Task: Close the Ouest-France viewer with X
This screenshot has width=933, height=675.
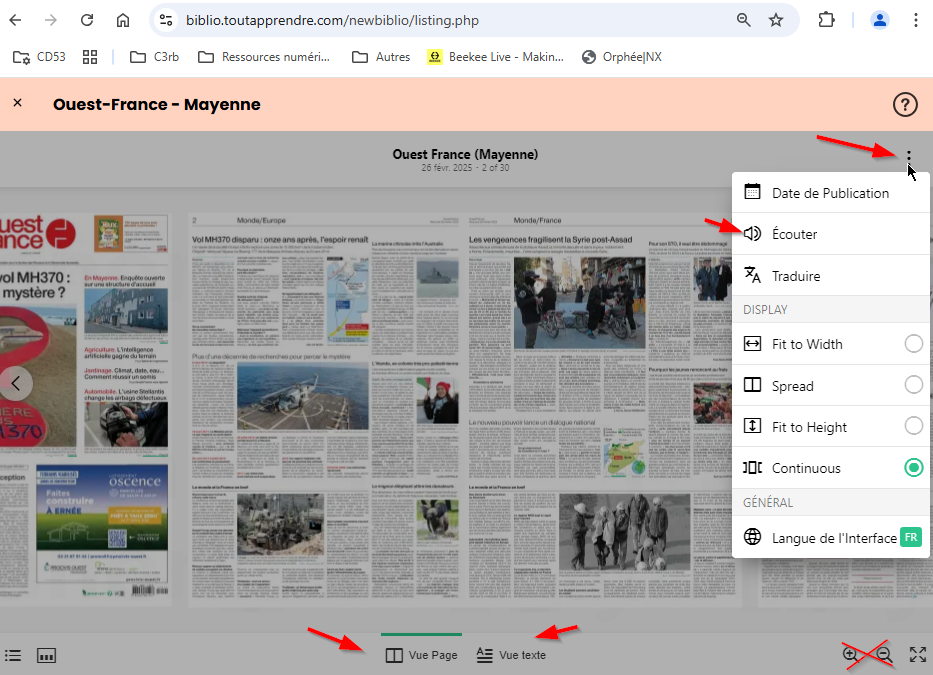Action: 18,103
